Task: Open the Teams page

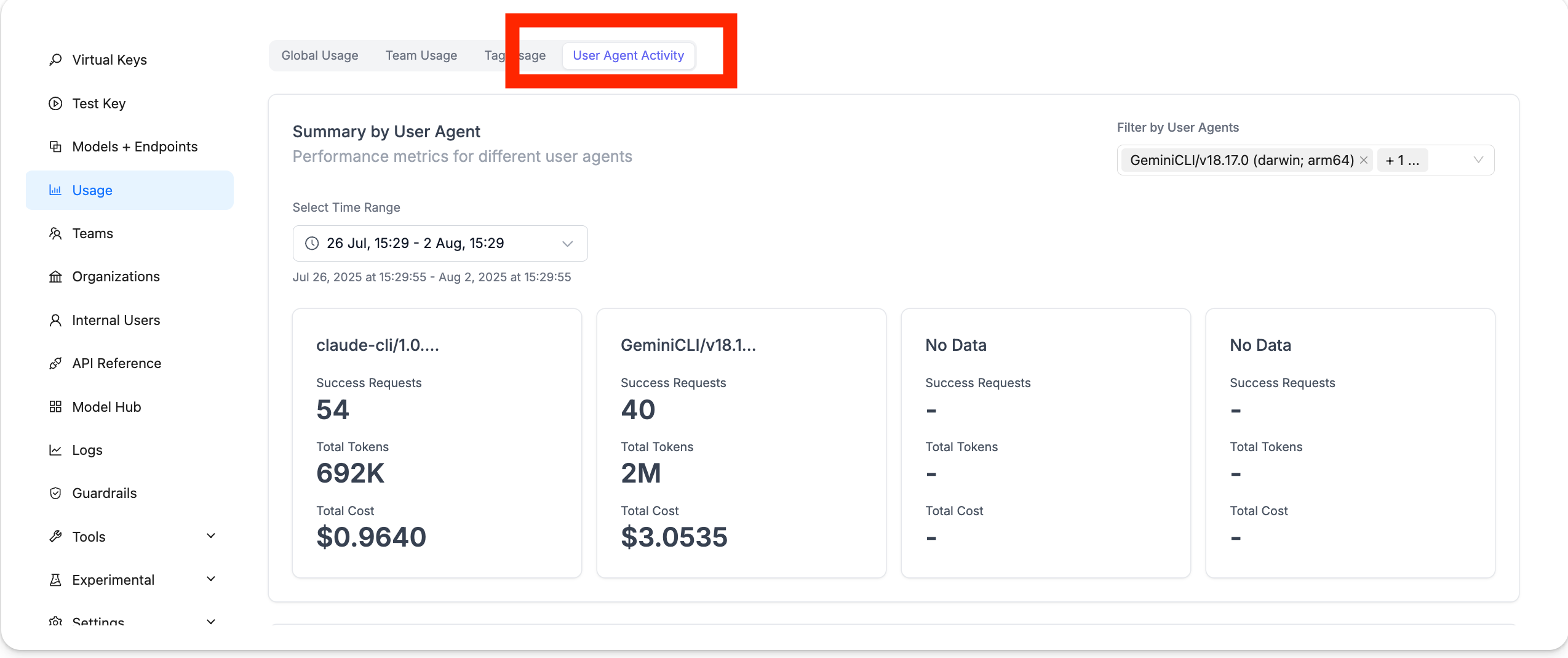Action: tap(92, 233)
